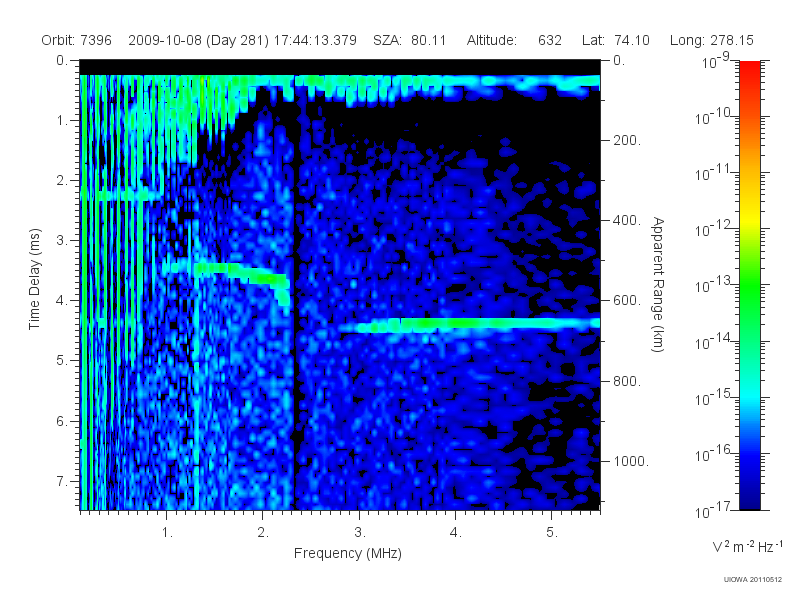Click the '1.' tick on the frequency axis
The width and height of the screenshot is (800, 600).
click(x=167, y=533)
